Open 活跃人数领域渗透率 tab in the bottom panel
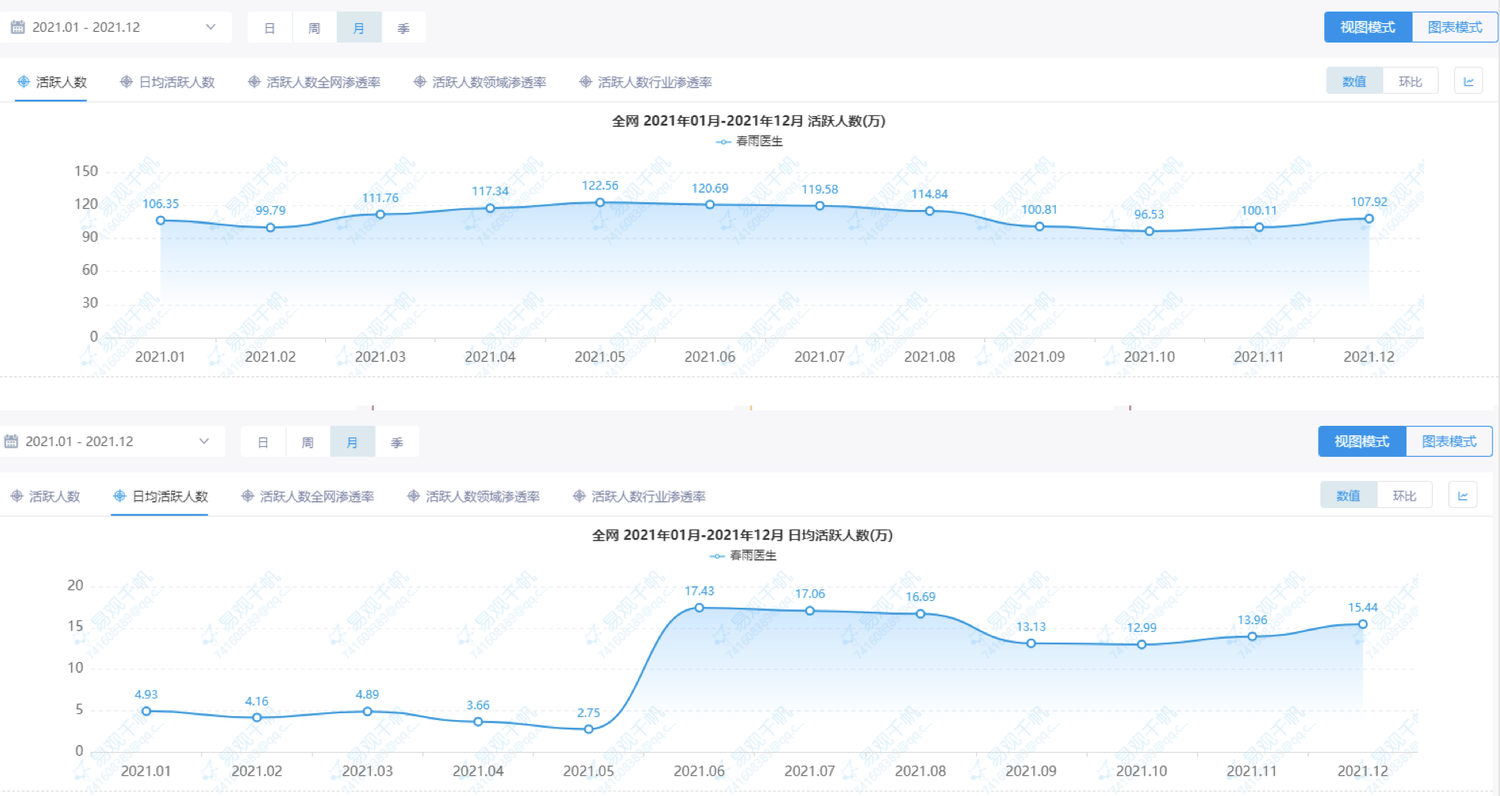1500x796 pixels. point(473,496)
